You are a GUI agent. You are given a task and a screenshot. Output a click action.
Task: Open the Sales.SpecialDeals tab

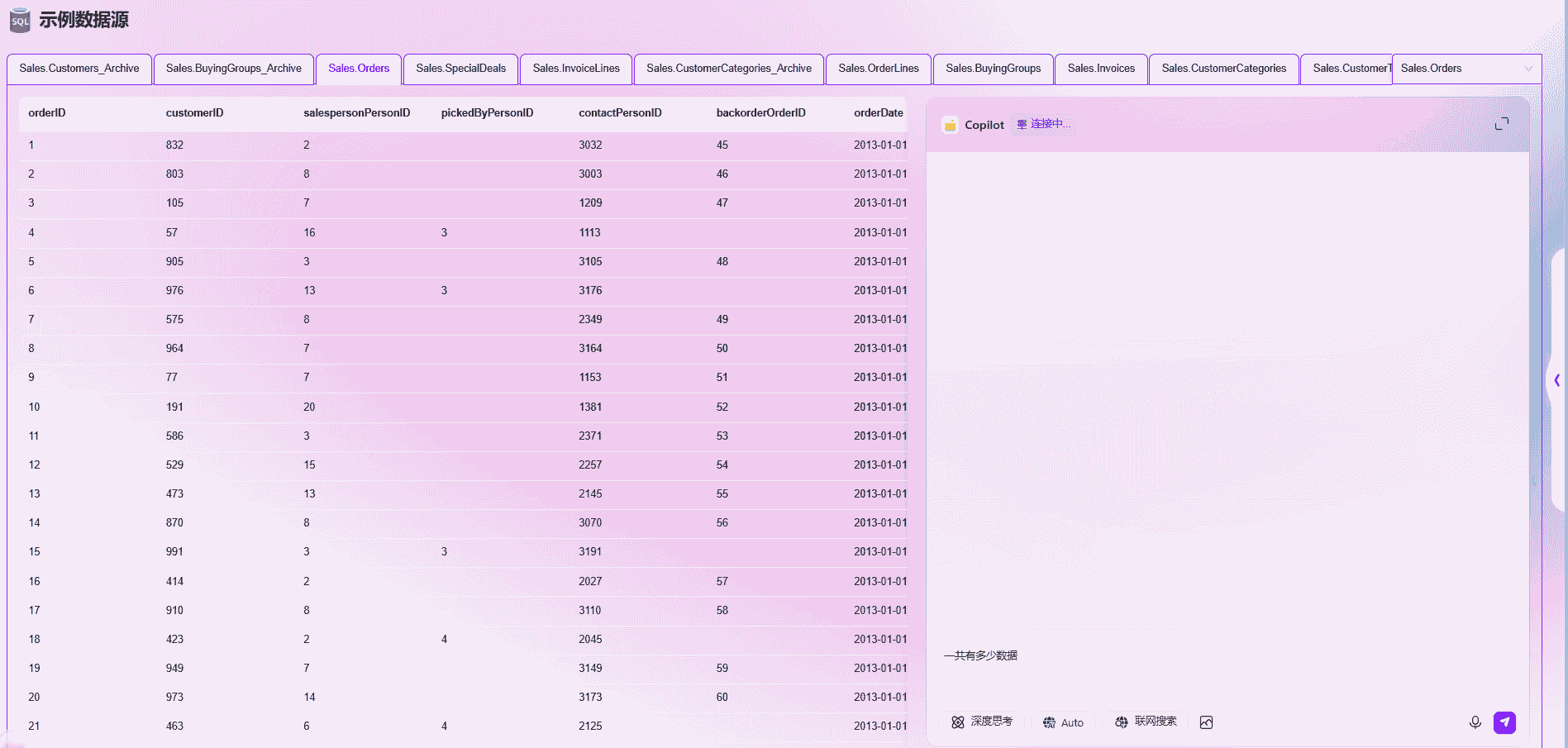pyautogui.click(x=461, y=69)
